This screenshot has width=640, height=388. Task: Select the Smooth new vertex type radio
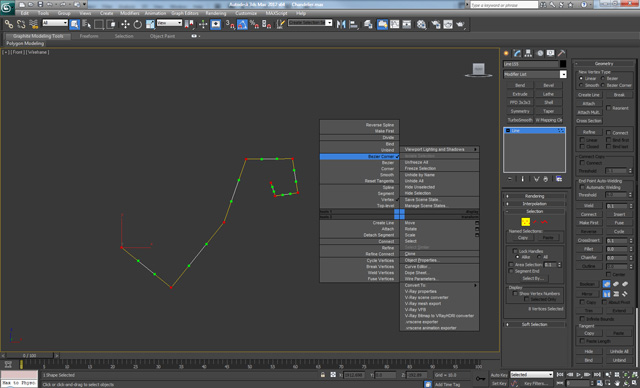581,85
